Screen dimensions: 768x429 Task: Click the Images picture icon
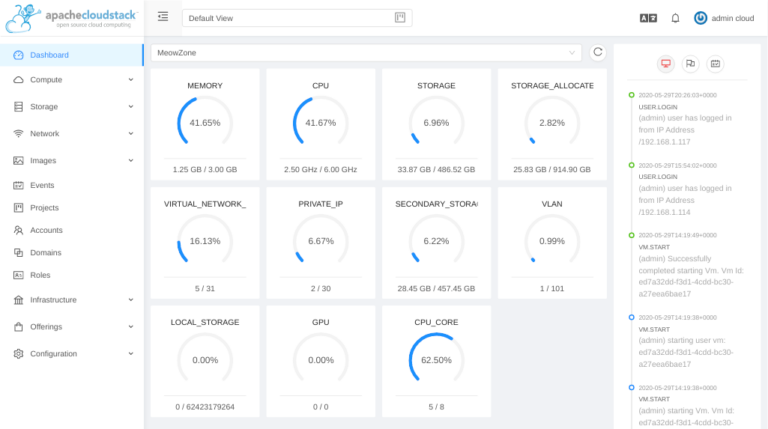coord(18,160)
